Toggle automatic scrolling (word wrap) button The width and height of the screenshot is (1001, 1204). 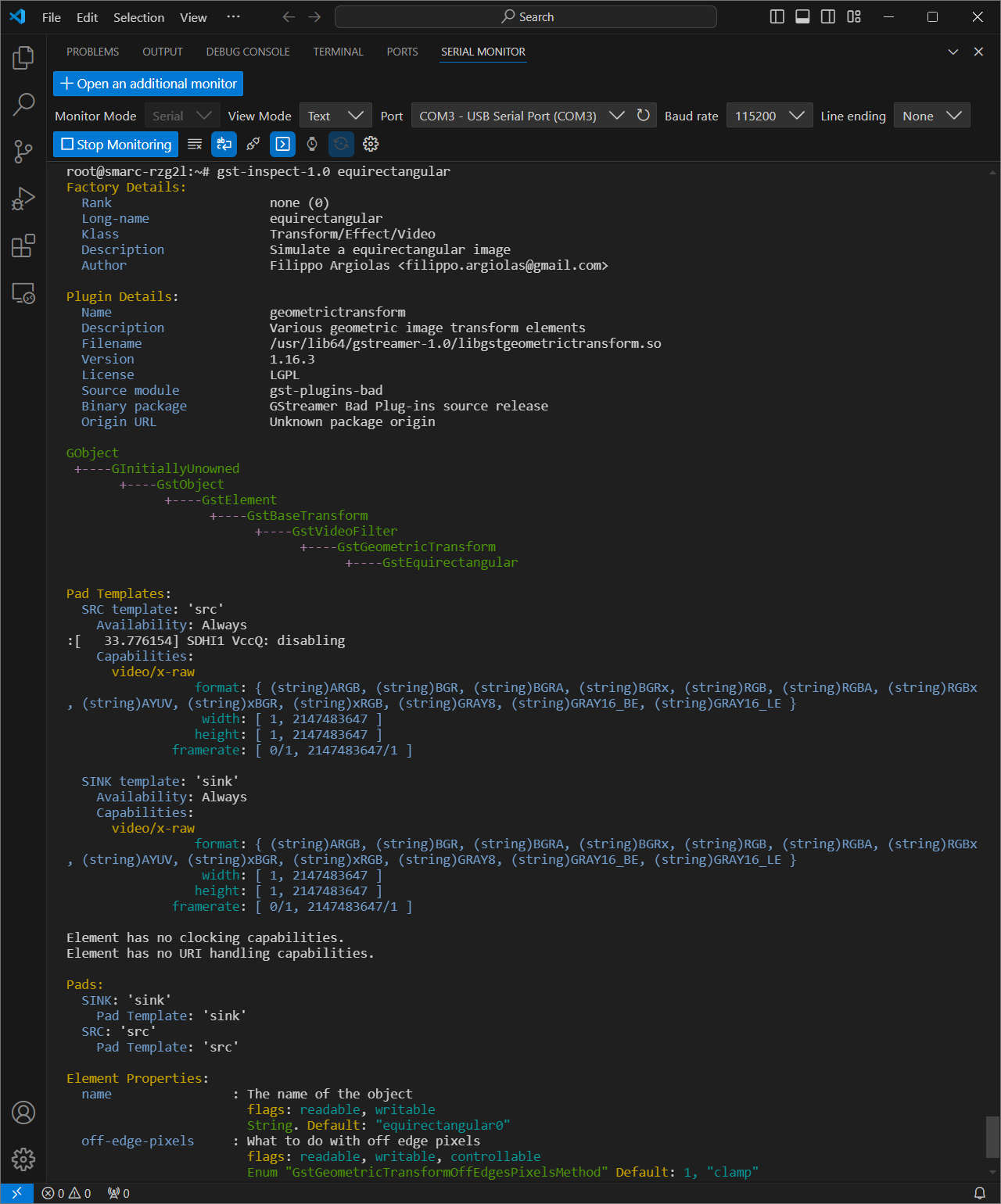(224, 144)
